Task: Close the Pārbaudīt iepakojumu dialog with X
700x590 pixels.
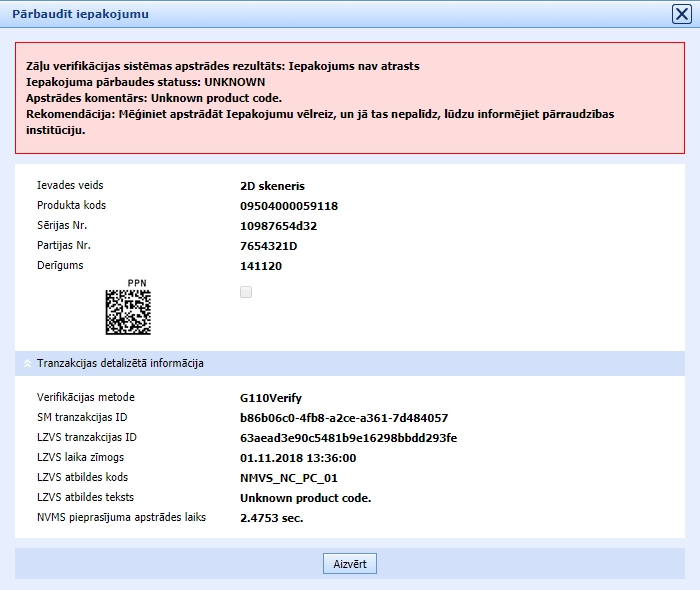Action: (680, 13)
